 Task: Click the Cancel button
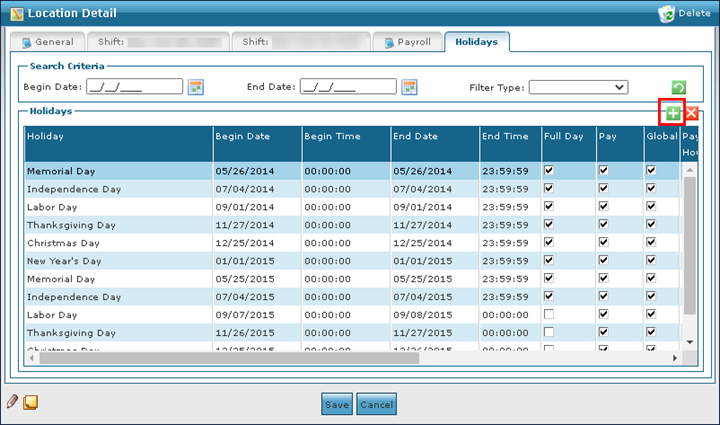pos(376,404)
